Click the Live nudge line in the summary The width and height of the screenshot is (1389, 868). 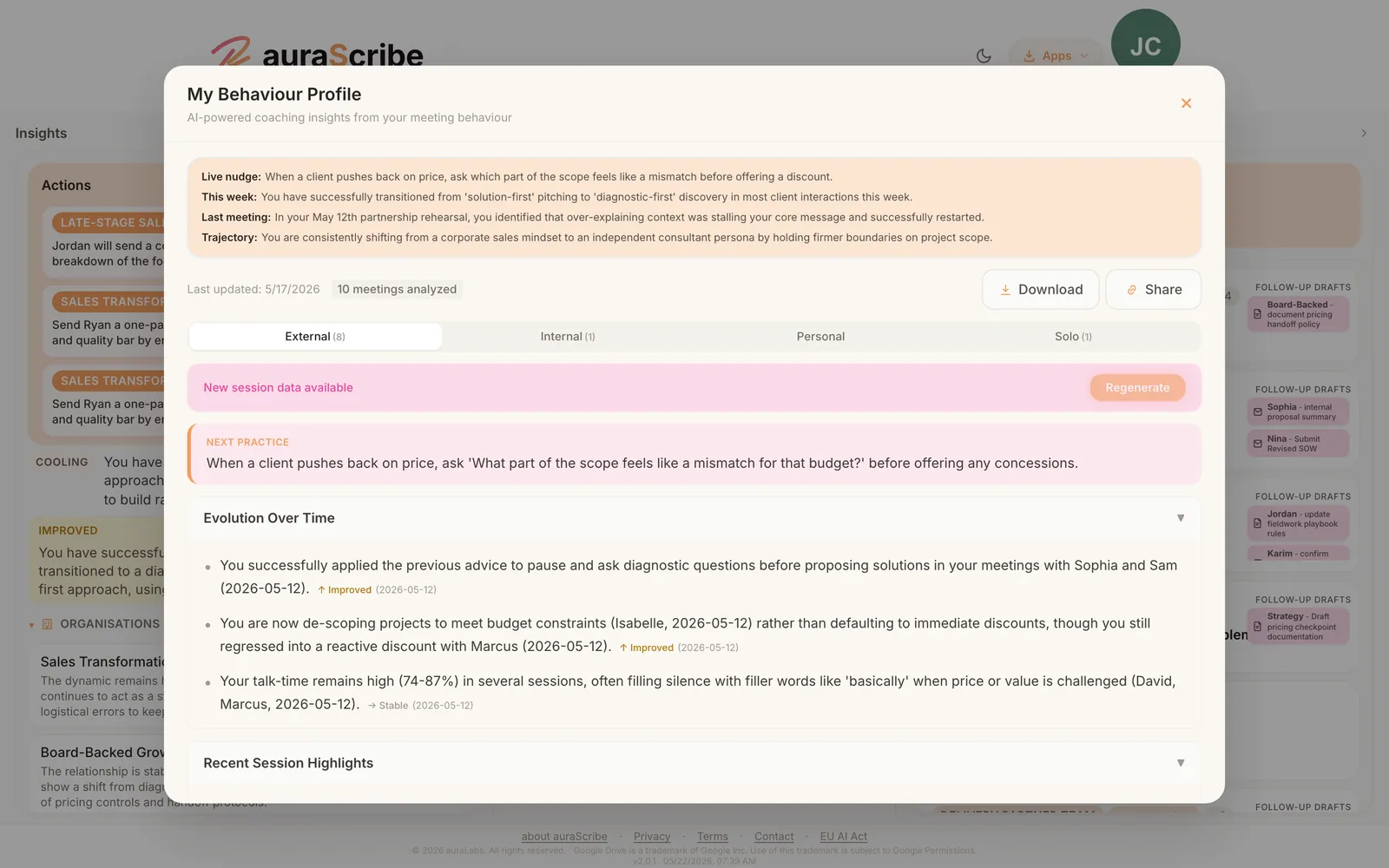tap(517, 176)
